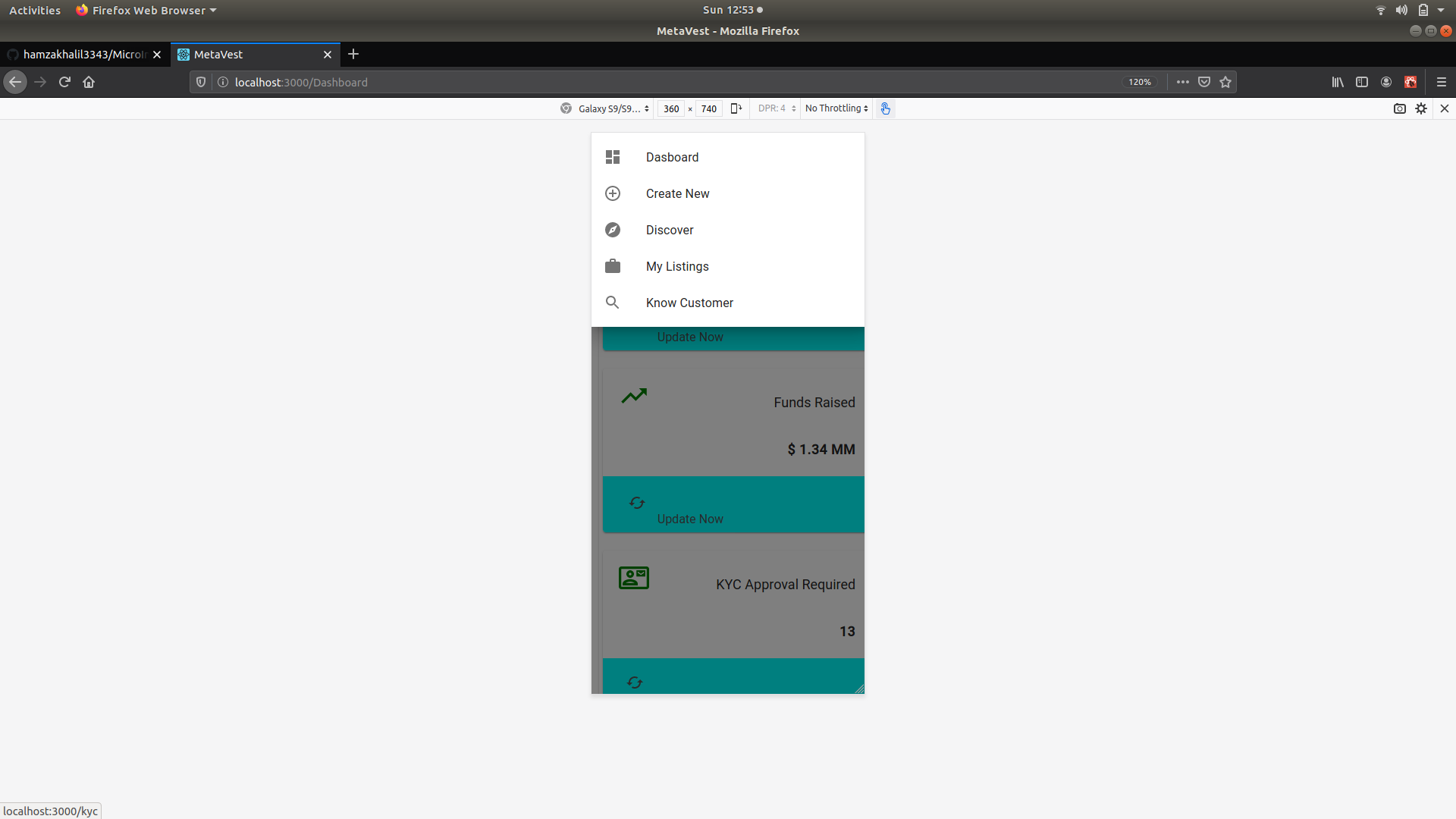The width and height of the screenshot is (1456, 819).
Task: Toggle touch simulation in responsive mode
Action: coord(885,108)
